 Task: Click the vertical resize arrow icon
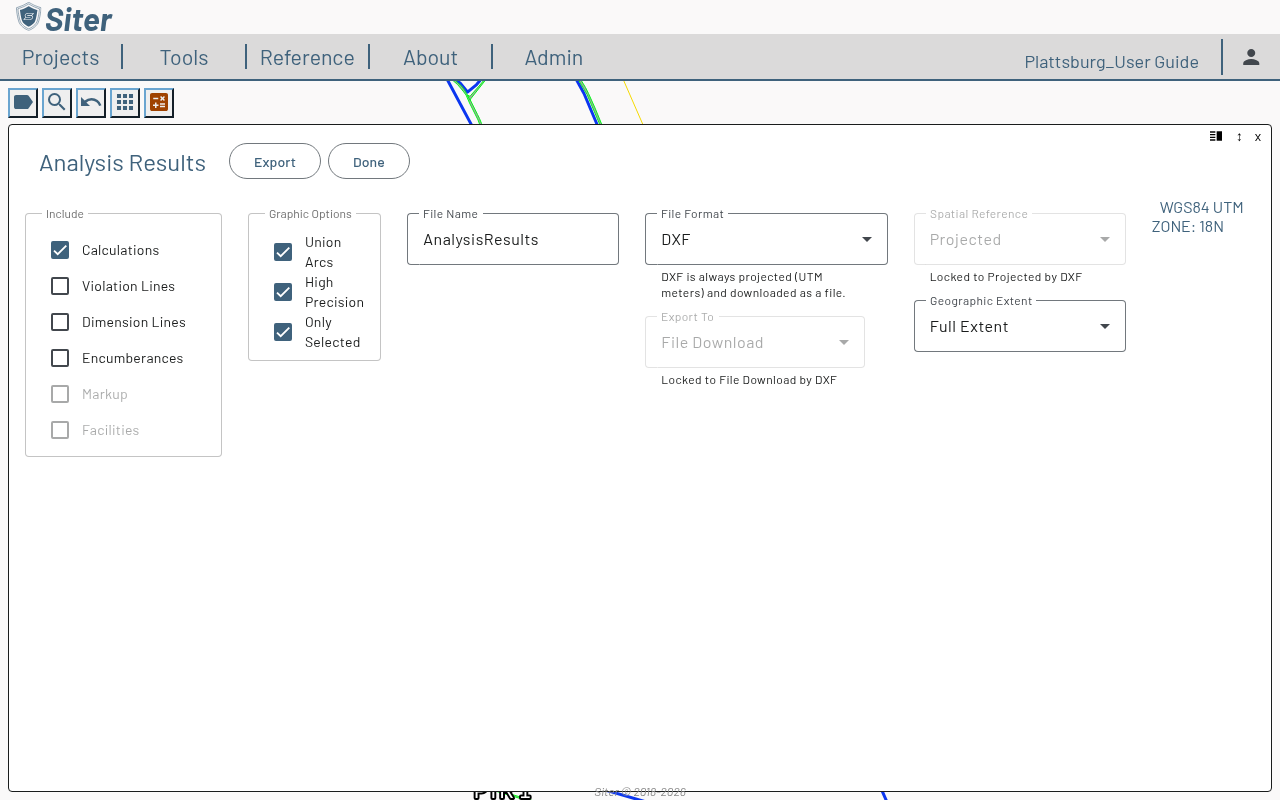(1239, 137)
